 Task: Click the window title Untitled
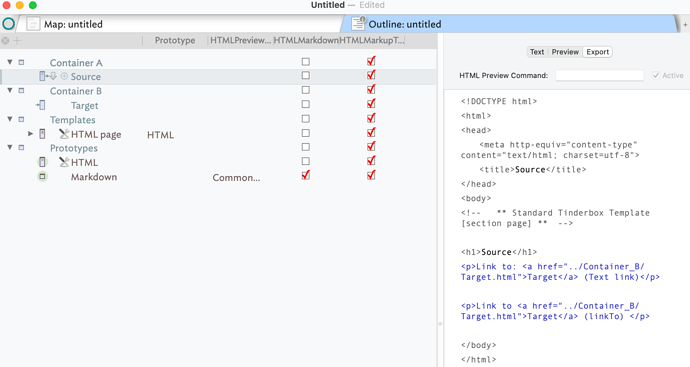click(x=327, y=5)
